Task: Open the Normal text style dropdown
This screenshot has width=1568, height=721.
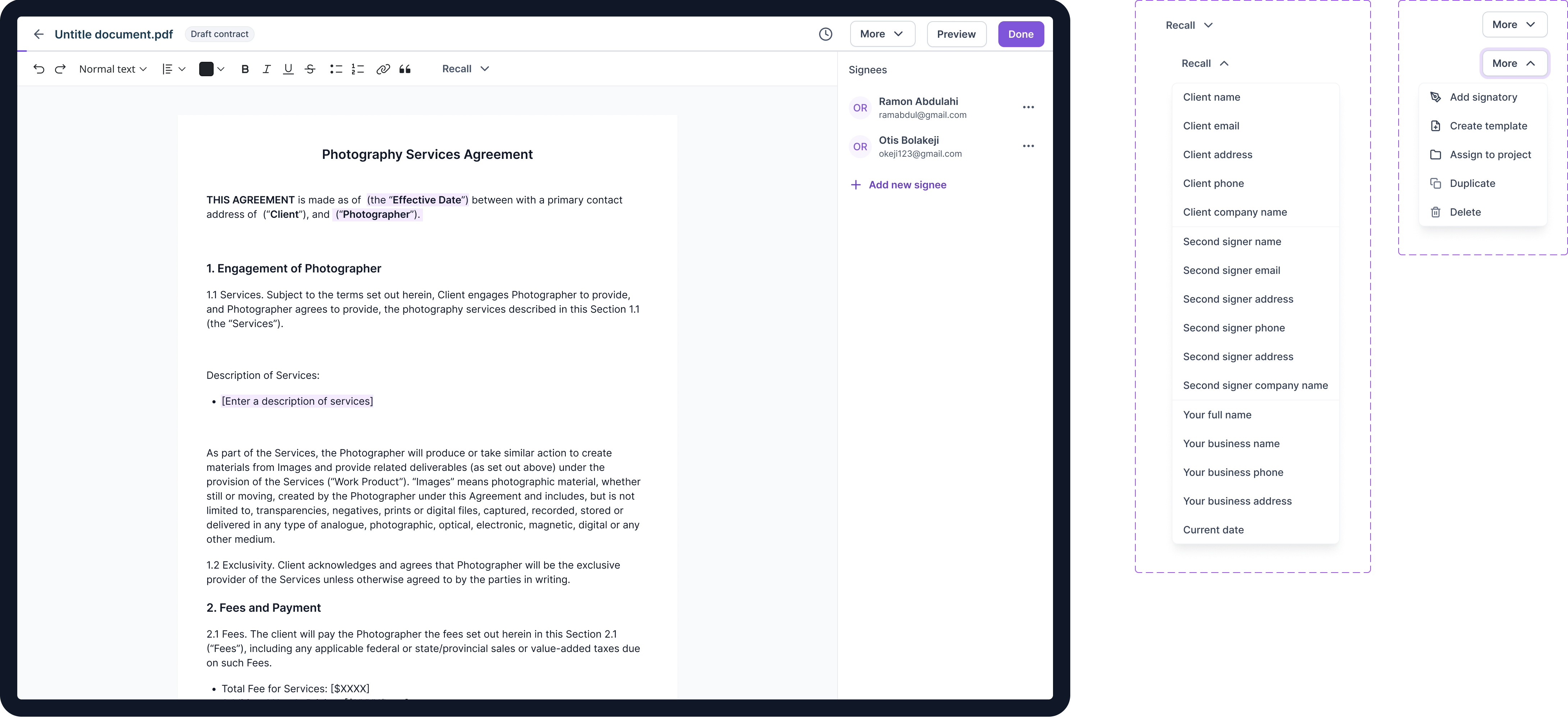Action: pos(113,69)
